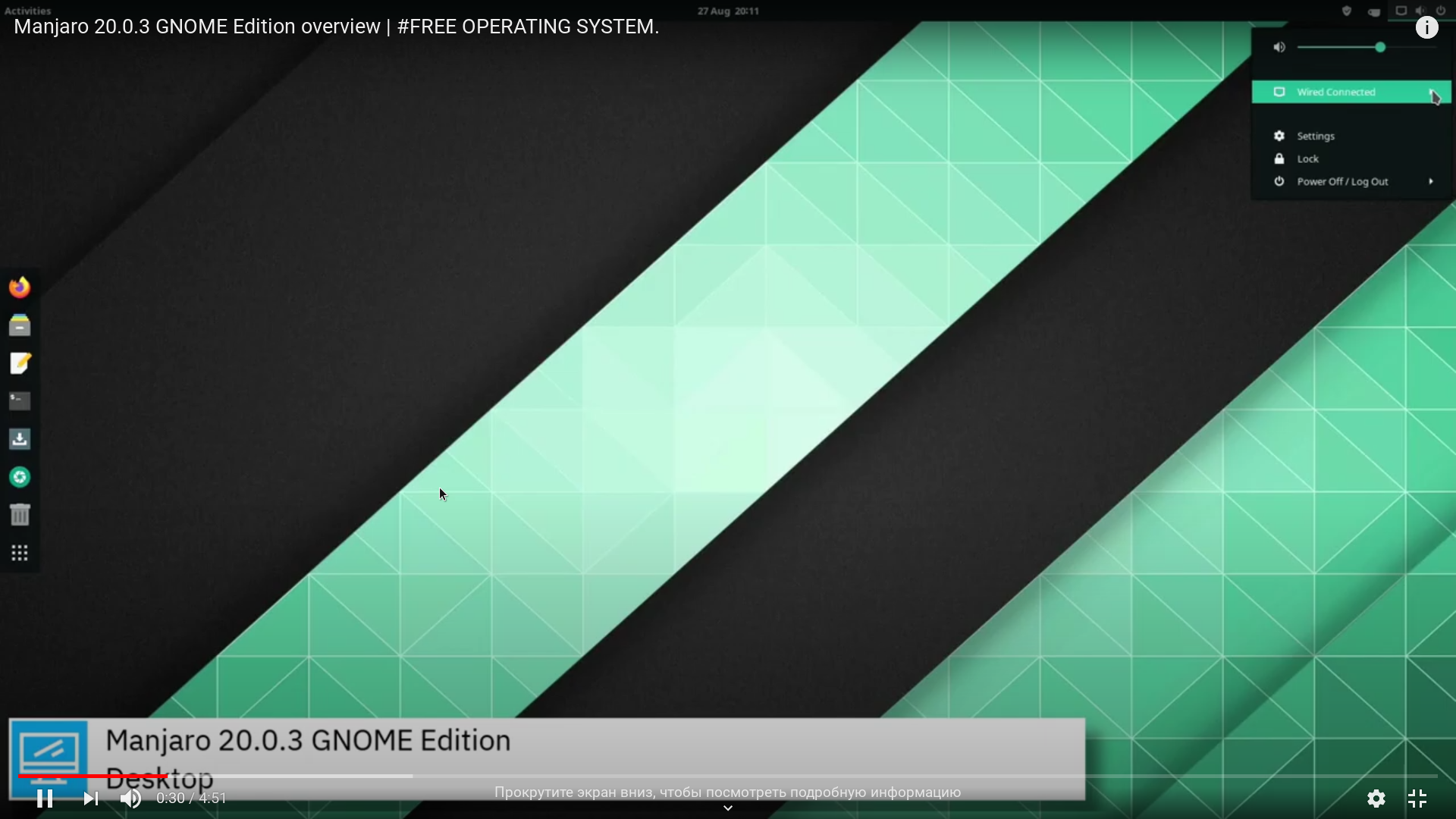Screen dimensions: 1456x819
Task: Mute the video player volume
Action: (130, 799)
